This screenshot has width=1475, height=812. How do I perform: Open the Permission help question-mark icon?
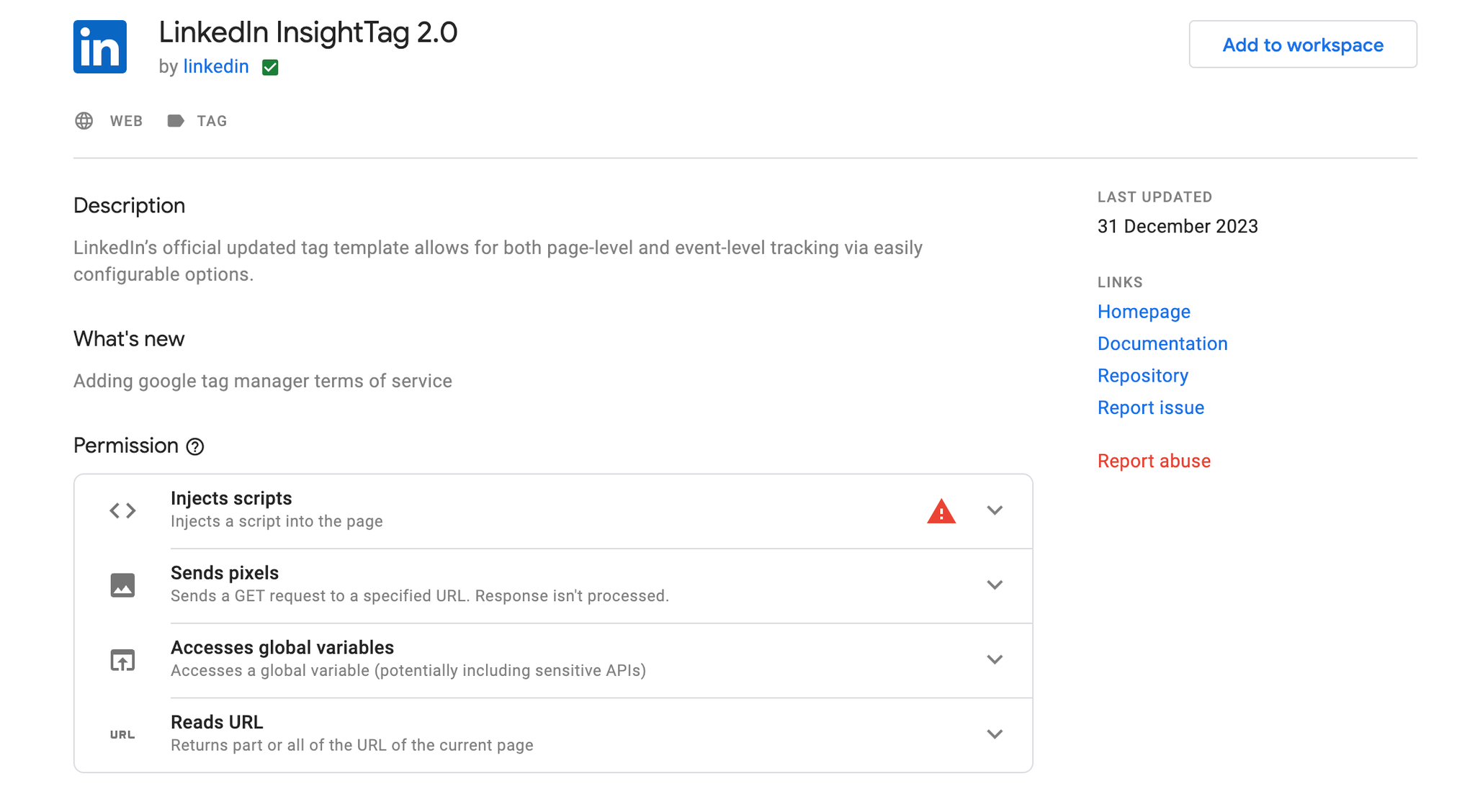click(195, 446)
